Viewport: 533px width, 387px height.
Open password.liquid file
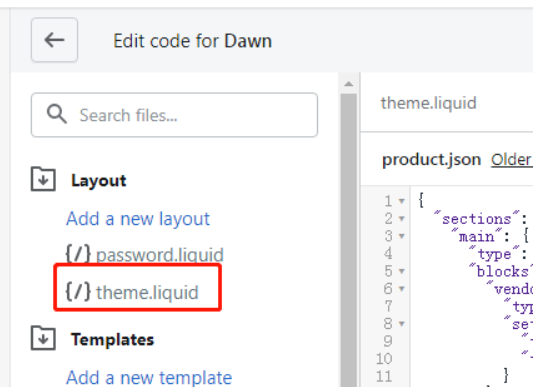(x=160, y=255)
